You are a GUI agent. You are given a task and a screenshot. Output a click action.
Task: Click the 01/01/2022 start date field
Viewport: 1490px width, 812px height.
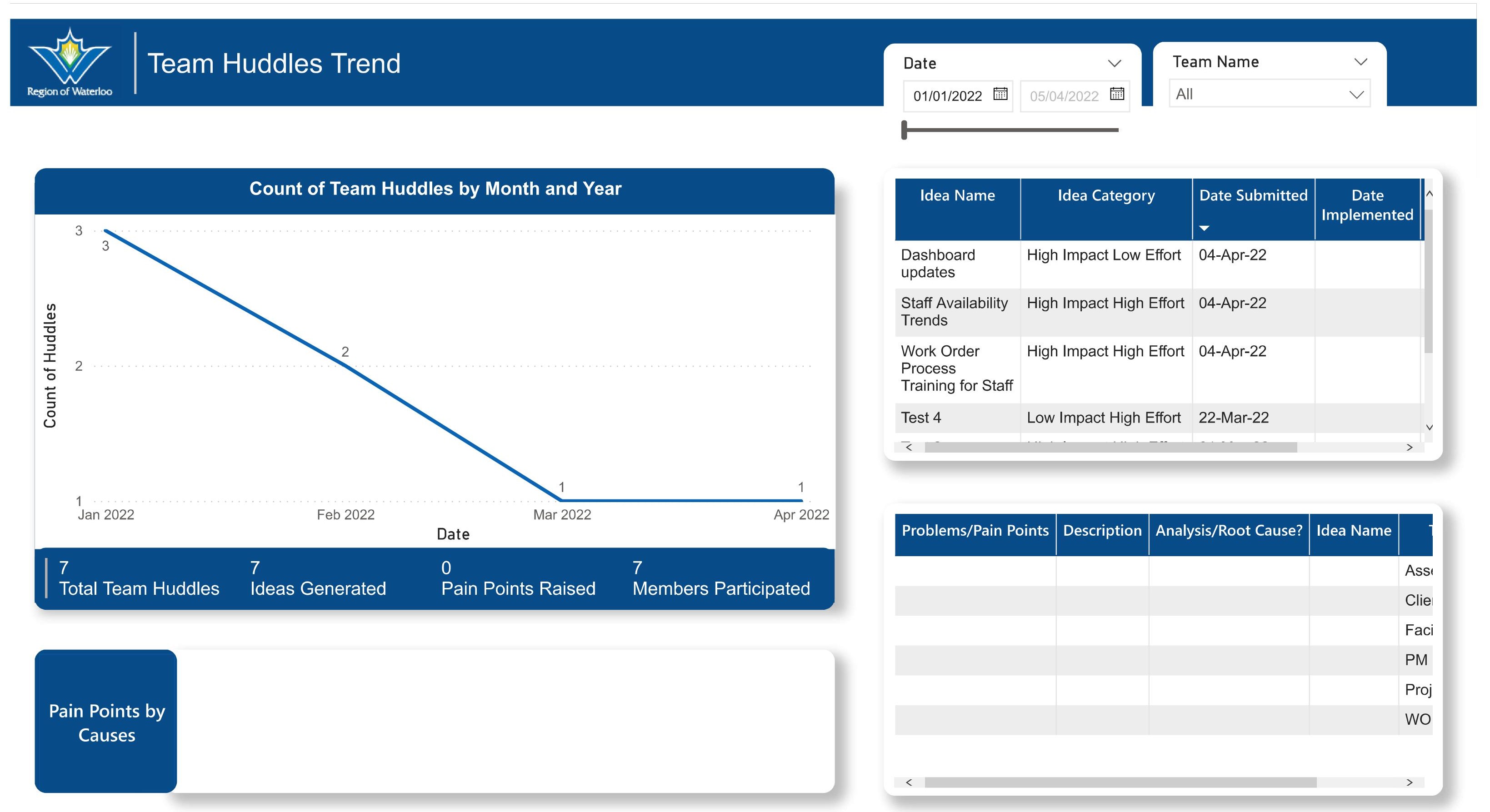pyautogui.click(x=947, y=96)
